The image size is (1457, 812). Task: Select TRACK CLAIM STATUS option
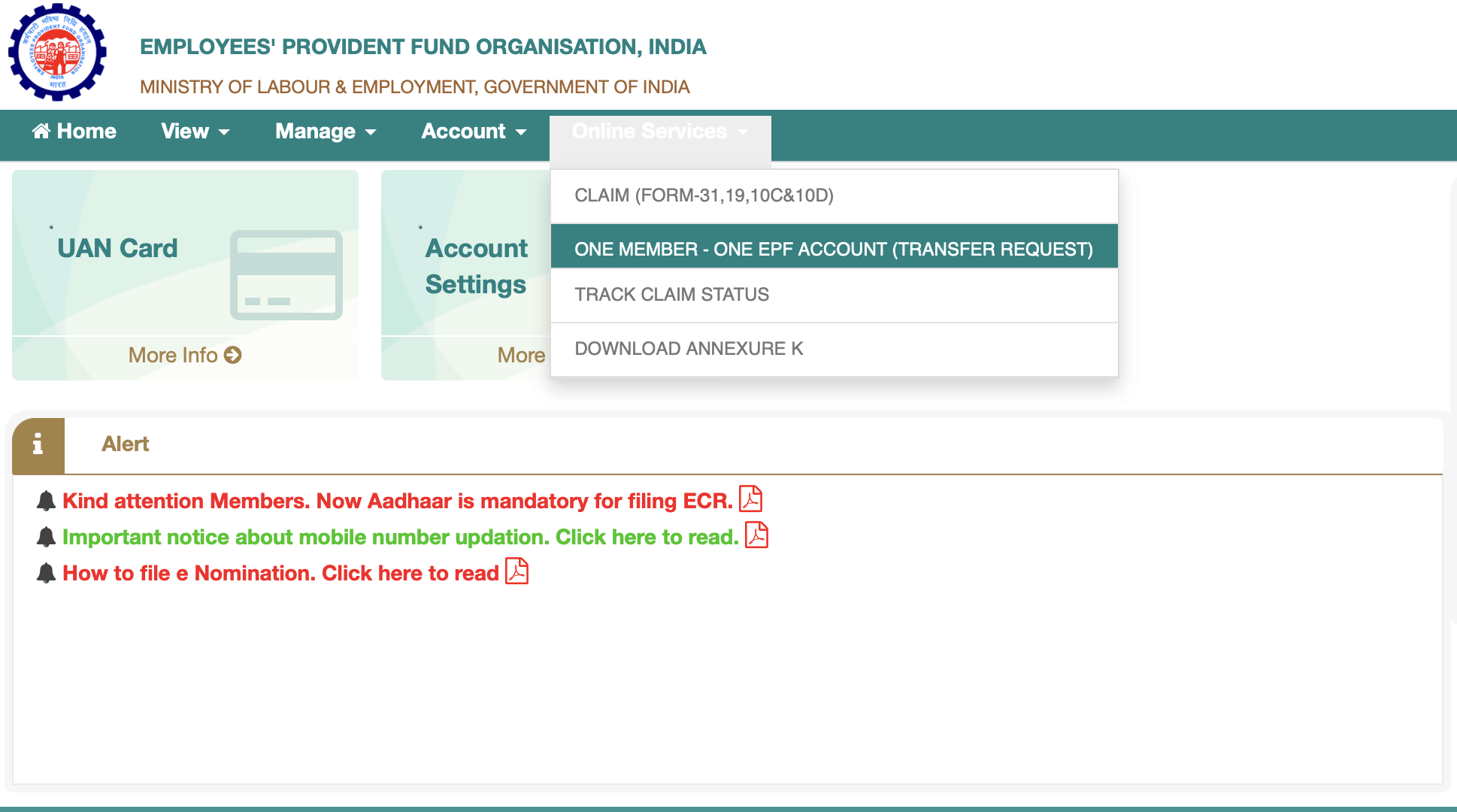tap(672, 295)
